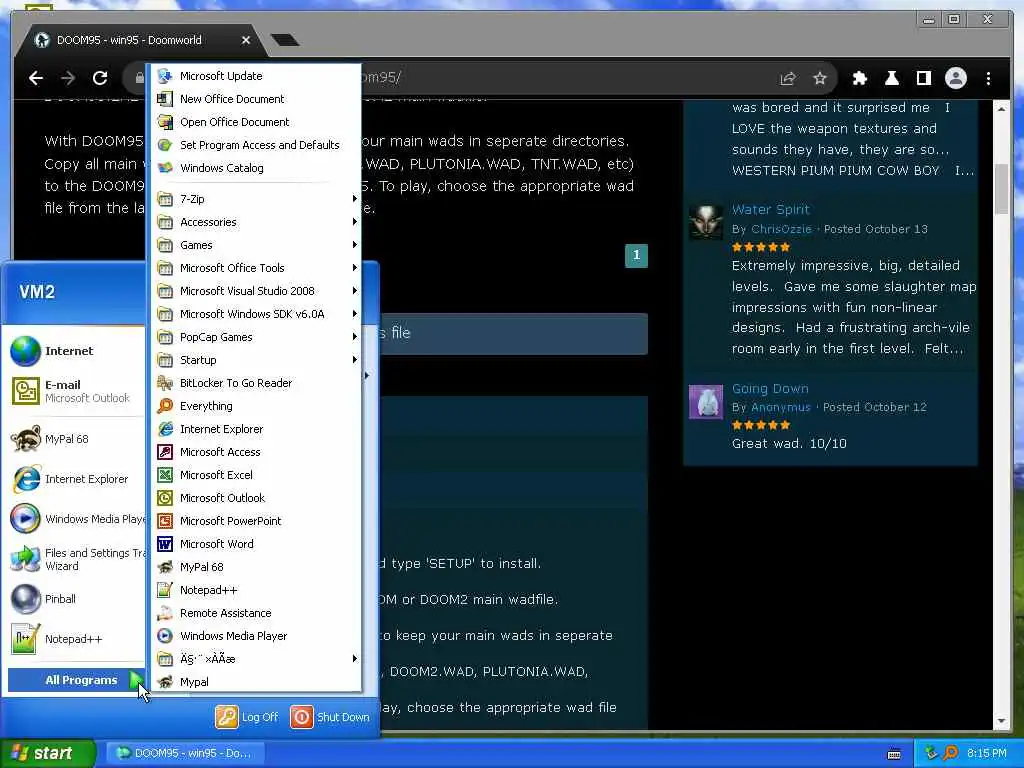Expand the PopCap Games folder

[257, 337]
